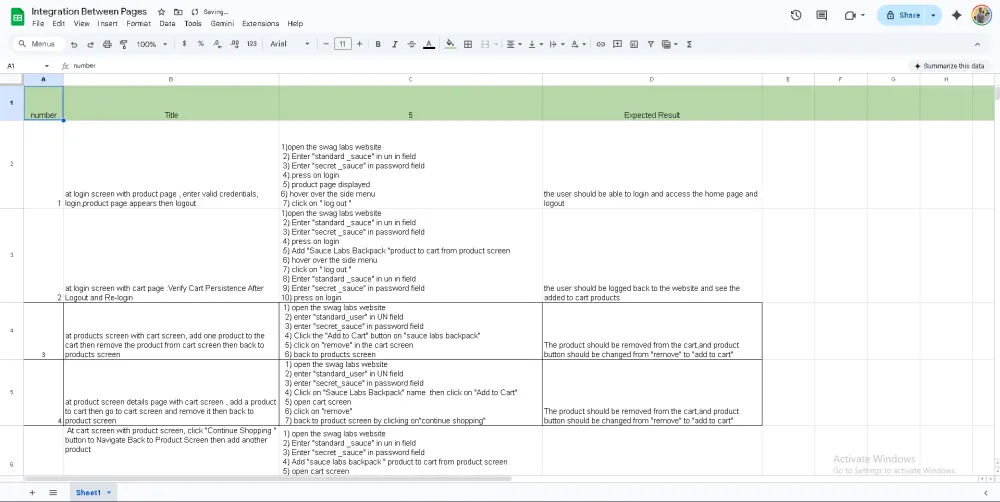Open the View menu
This screenshot has height=502, width=1000.
point(82,24)
